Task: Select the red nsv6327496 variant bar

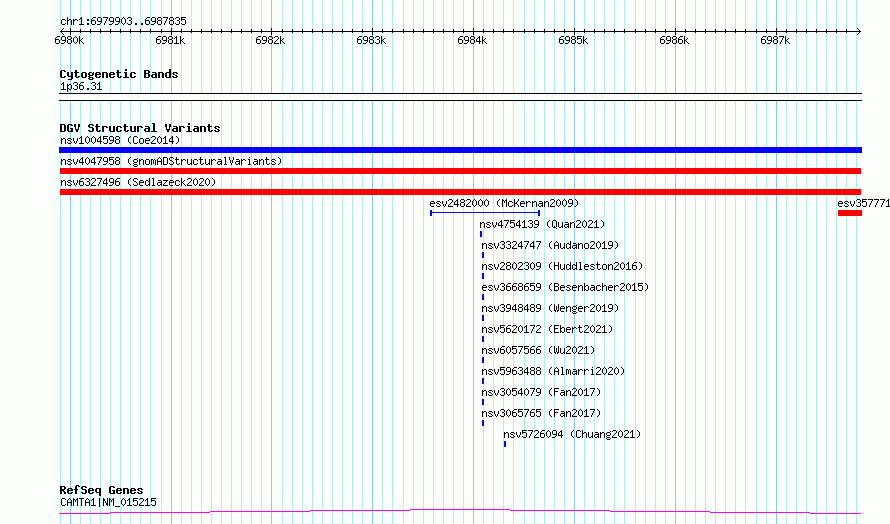Action: point(460,192)
